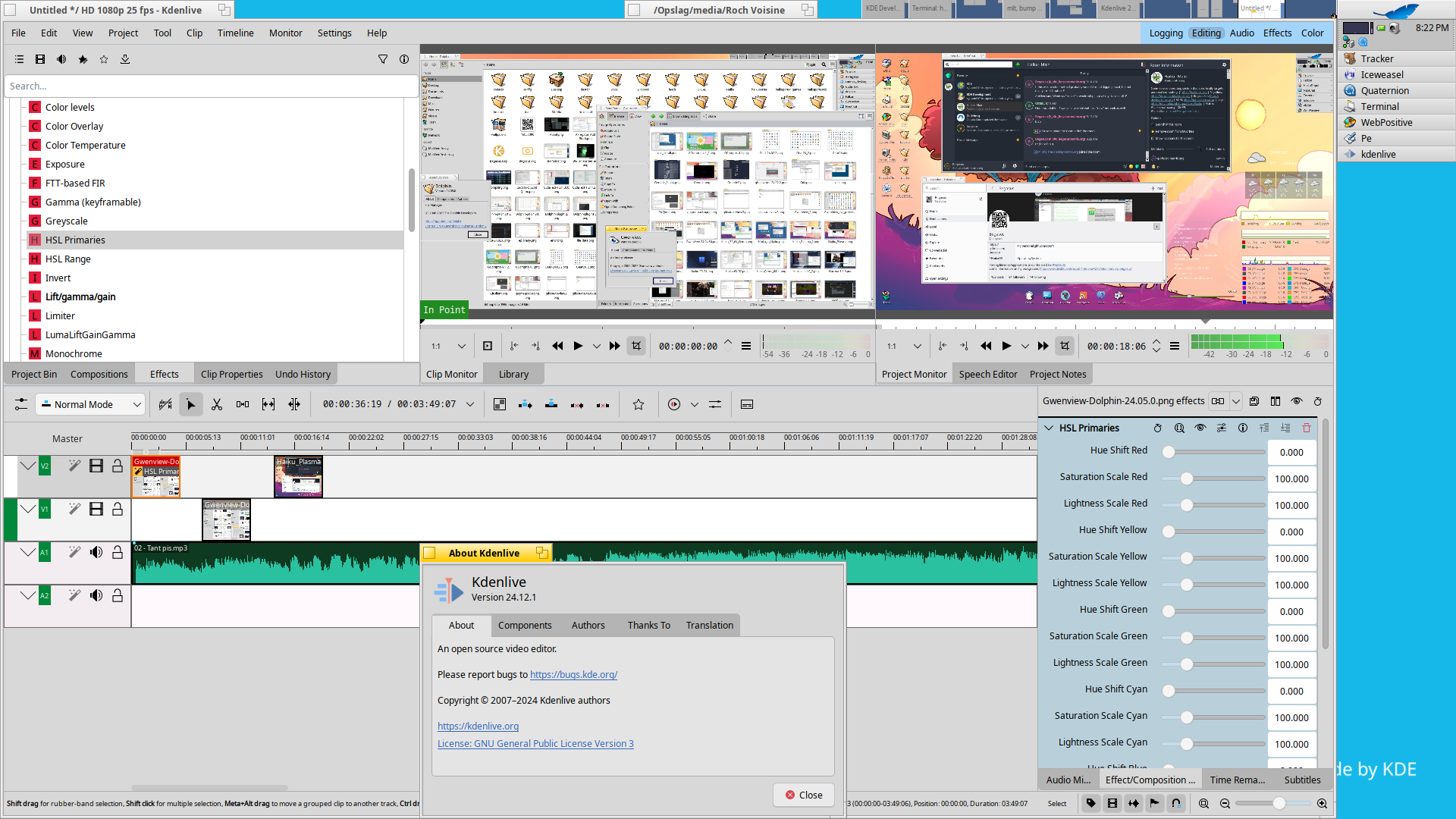This screenshot has width=1456, height=819.
Task: Toggle snapping magnet icon in status bar
Action: [x=1176, y=803]
